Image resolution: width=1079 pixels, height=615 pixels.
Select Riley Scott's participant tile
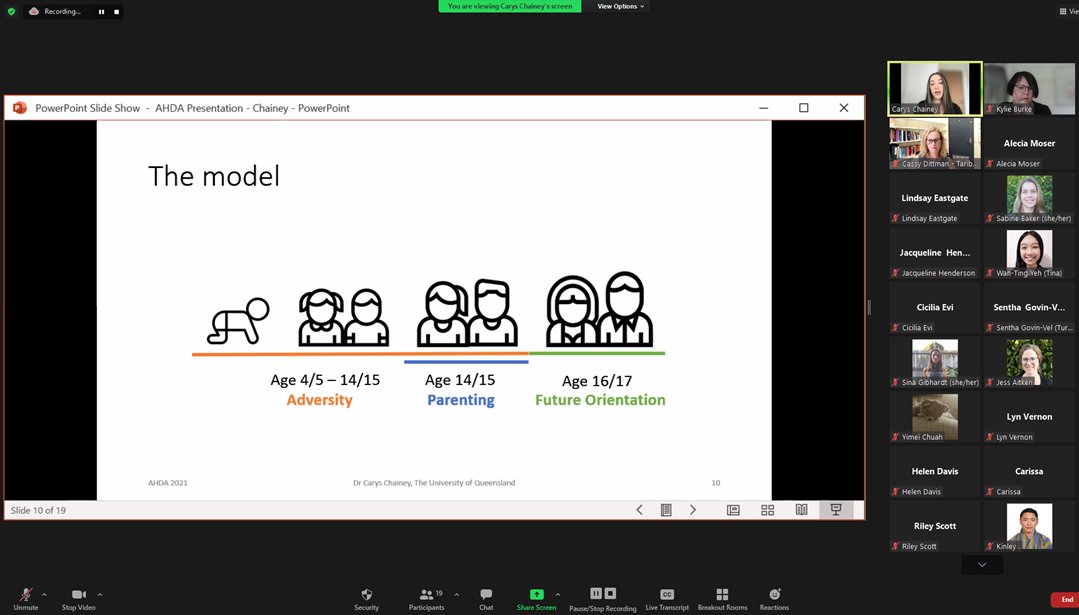click(934, 526)
